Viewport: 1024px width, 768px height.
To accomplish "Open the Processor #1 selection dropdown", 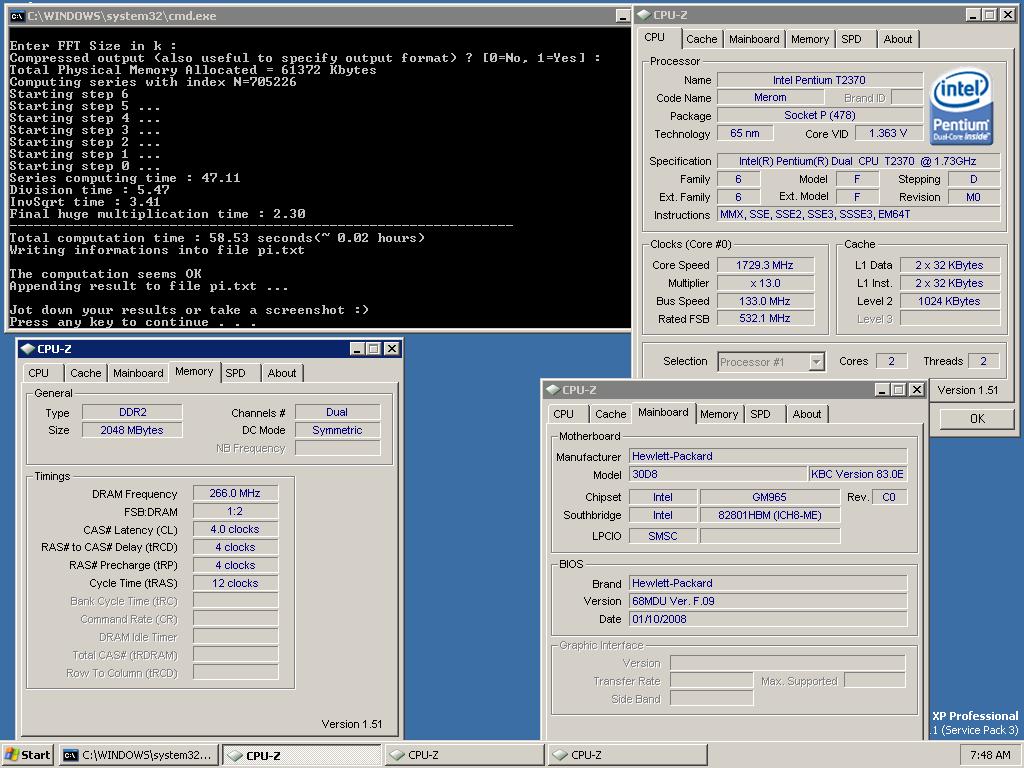I will tap(816, 362).
